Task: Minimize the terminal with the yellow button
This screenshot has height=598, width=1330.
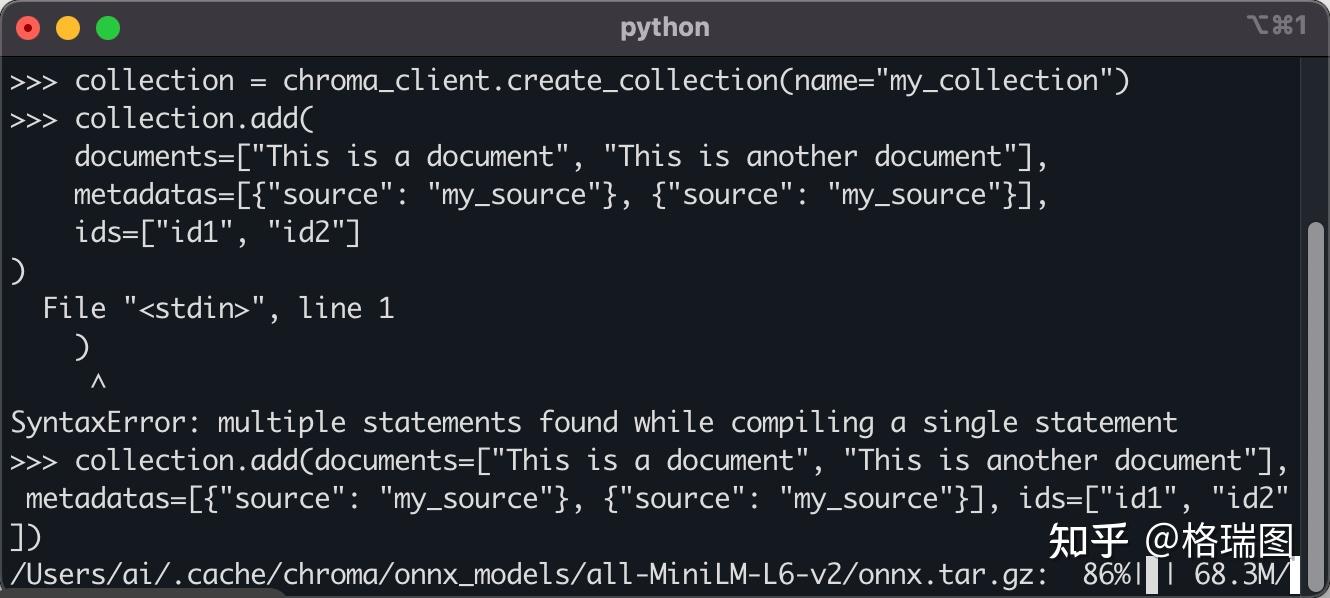Action: [68, 28]
